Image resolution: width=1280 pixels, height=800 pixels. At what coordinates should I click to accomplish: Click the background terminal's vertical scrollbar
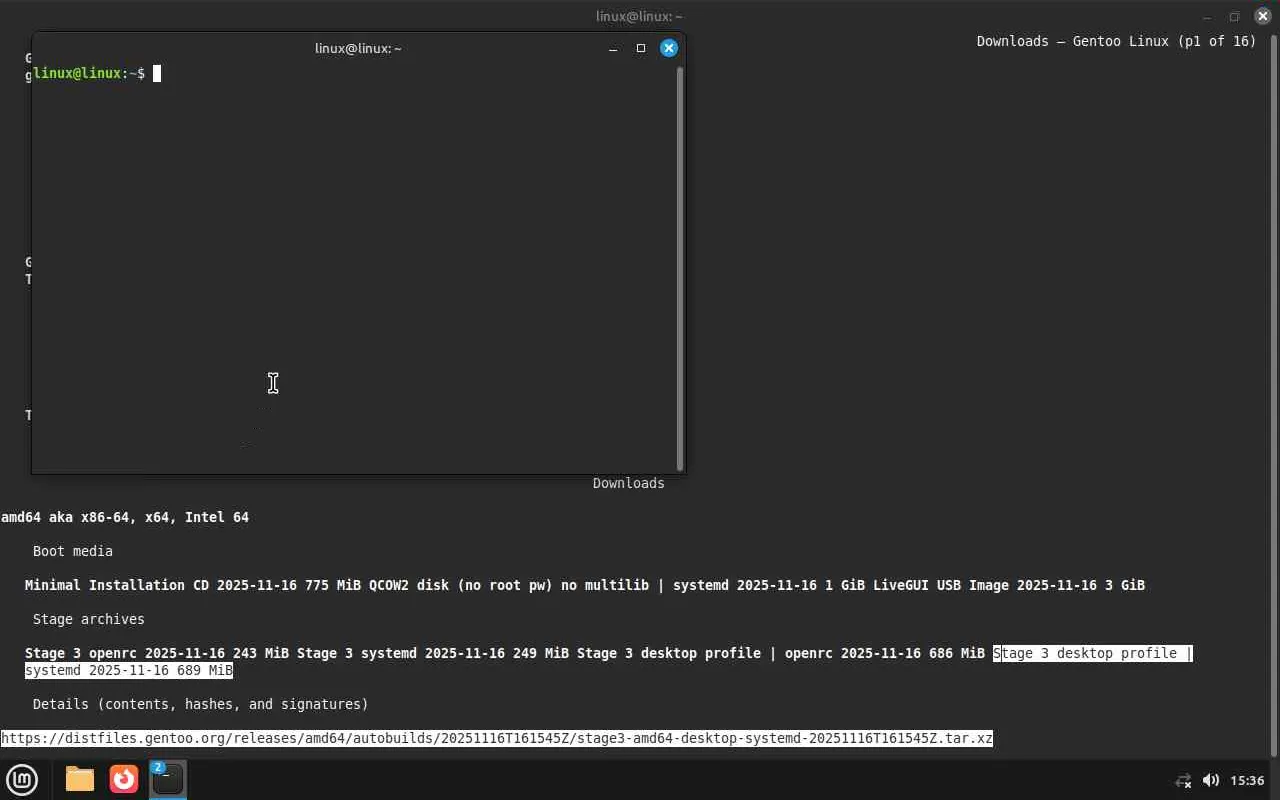pyautogui.click(x=1275, y=395)
